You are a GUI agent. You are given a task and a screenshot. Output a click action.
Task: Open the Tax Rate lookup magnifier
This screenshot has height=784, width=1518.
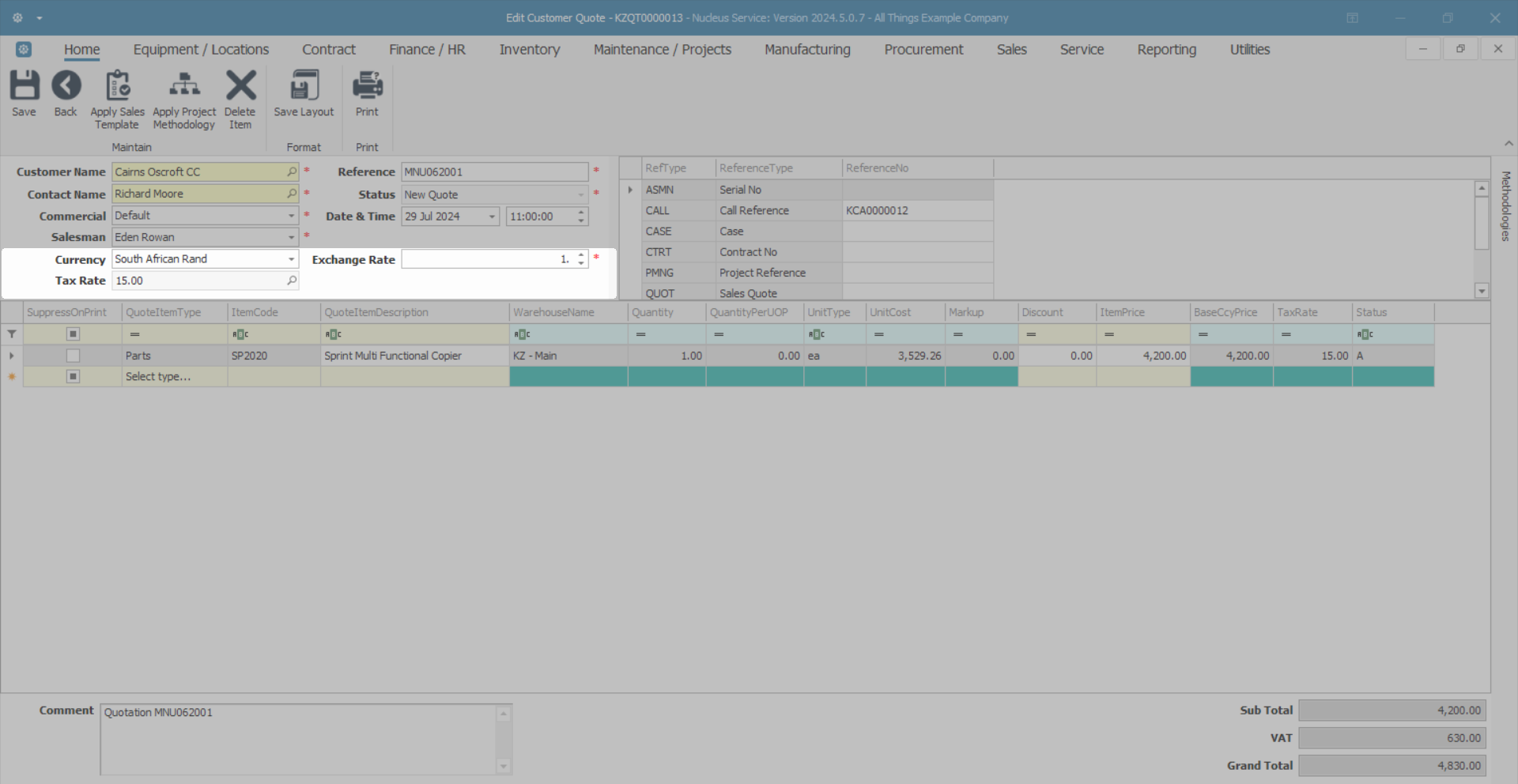[292, 281]
